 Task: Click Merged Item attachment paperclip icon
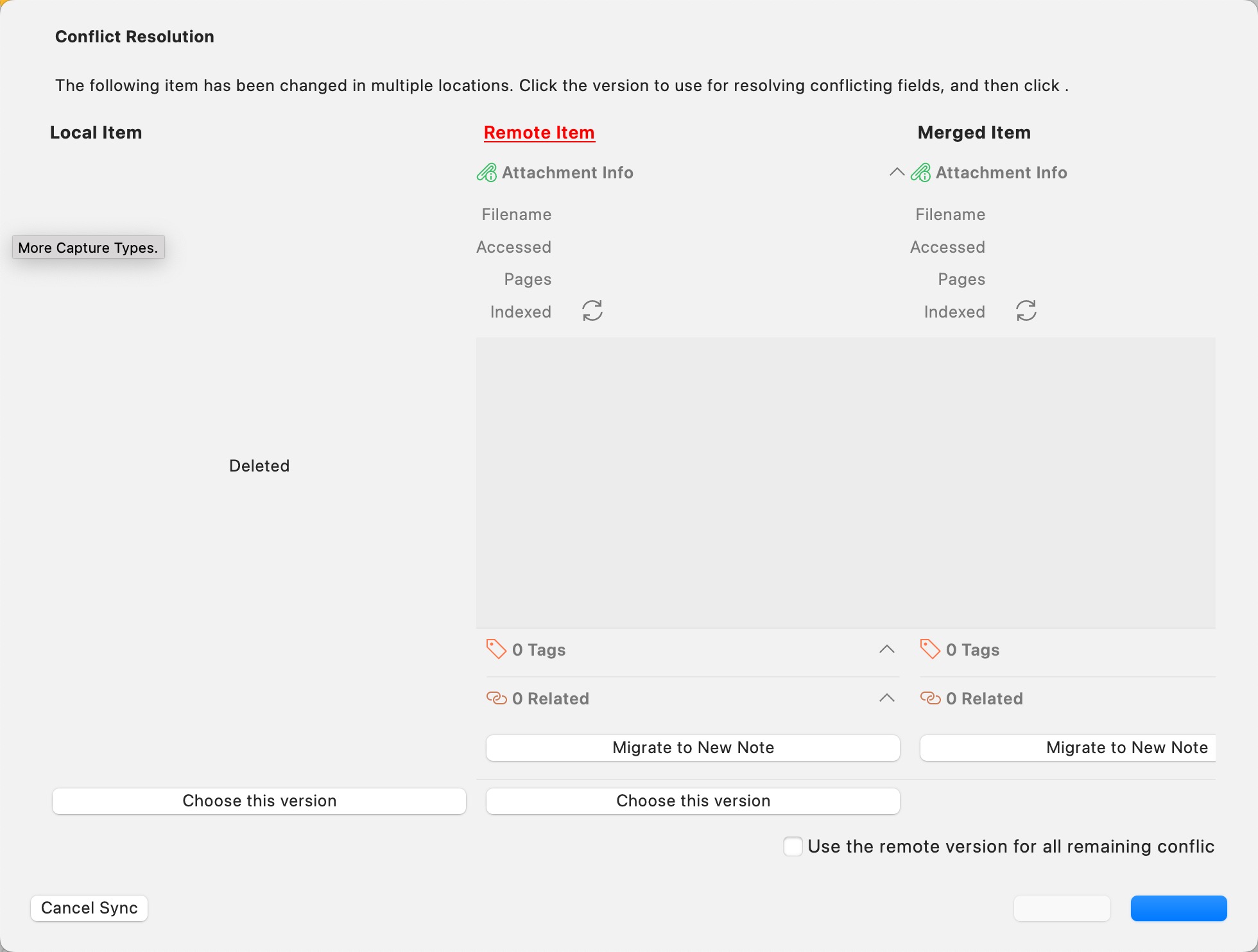[x=920, y=173]
